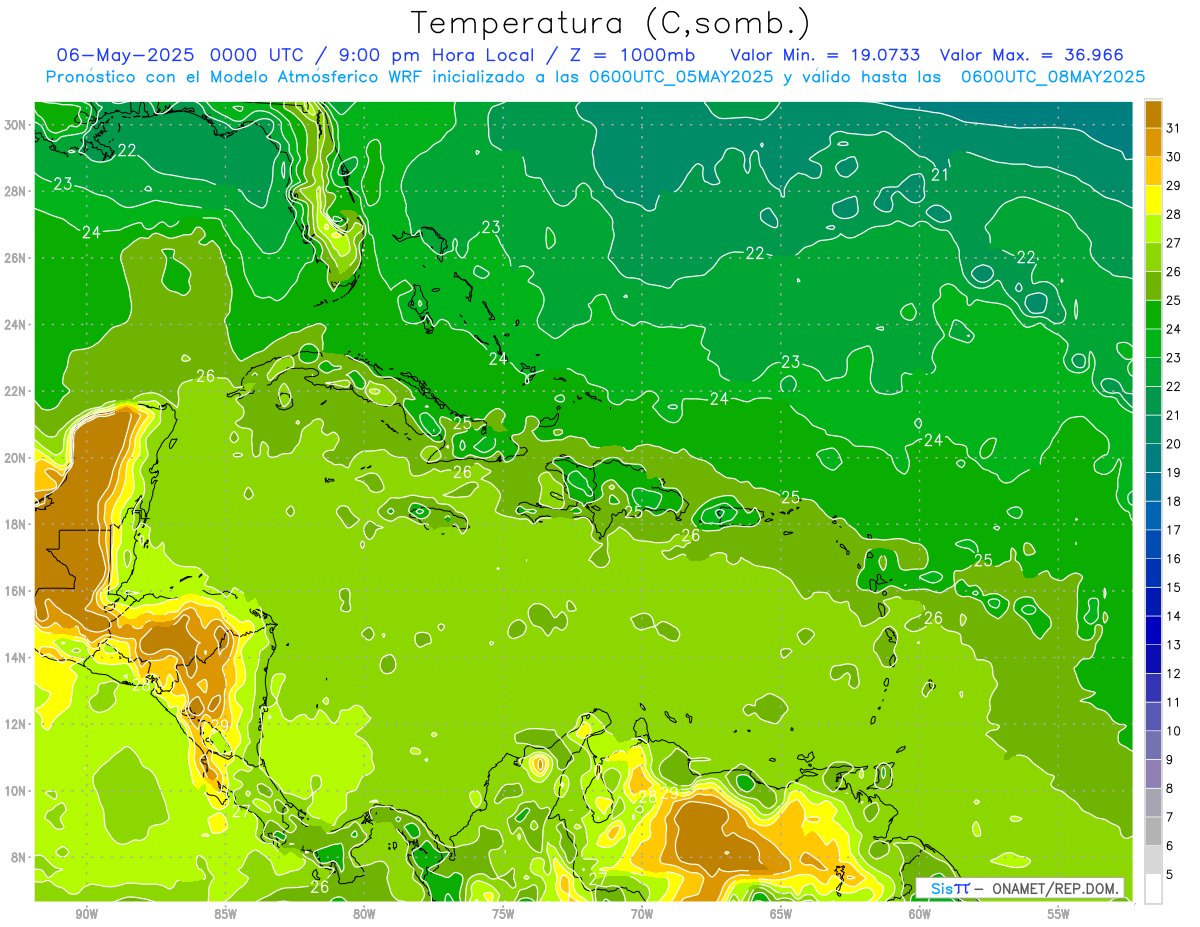Click the "16N" latitude label
The width and height of the screenshot is (1200, 927).
16,591
